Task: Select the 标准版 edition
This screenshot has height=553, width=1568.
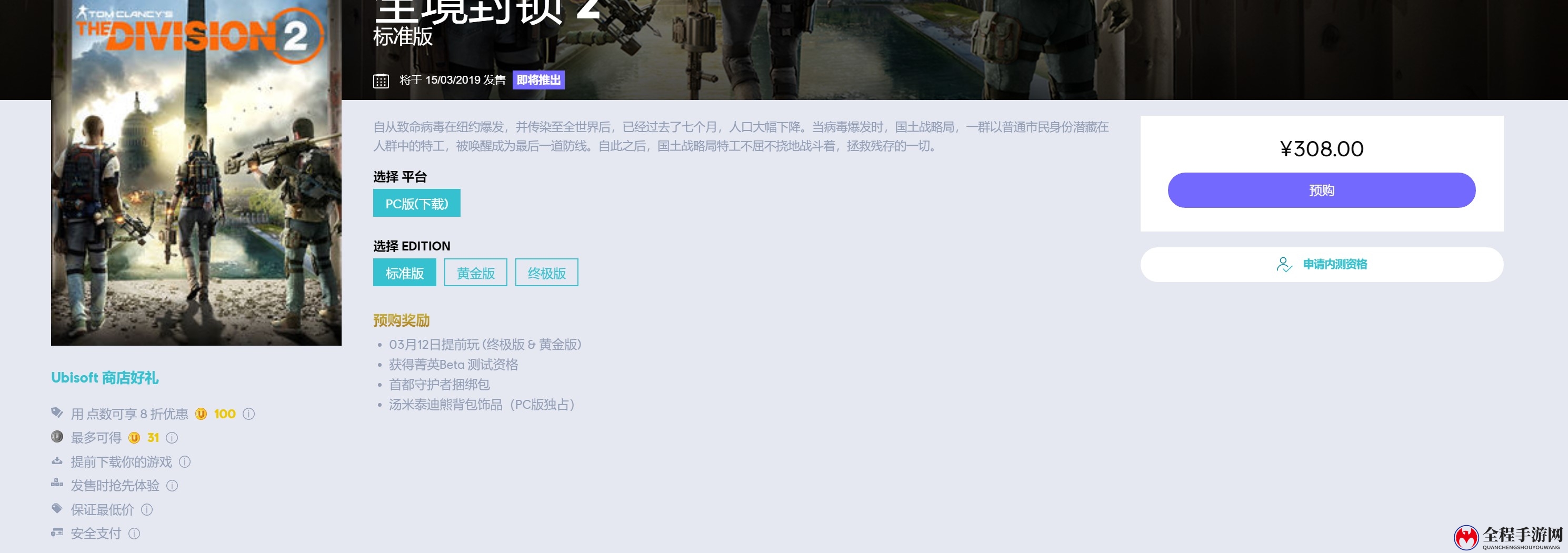Action: click(405, 273)
